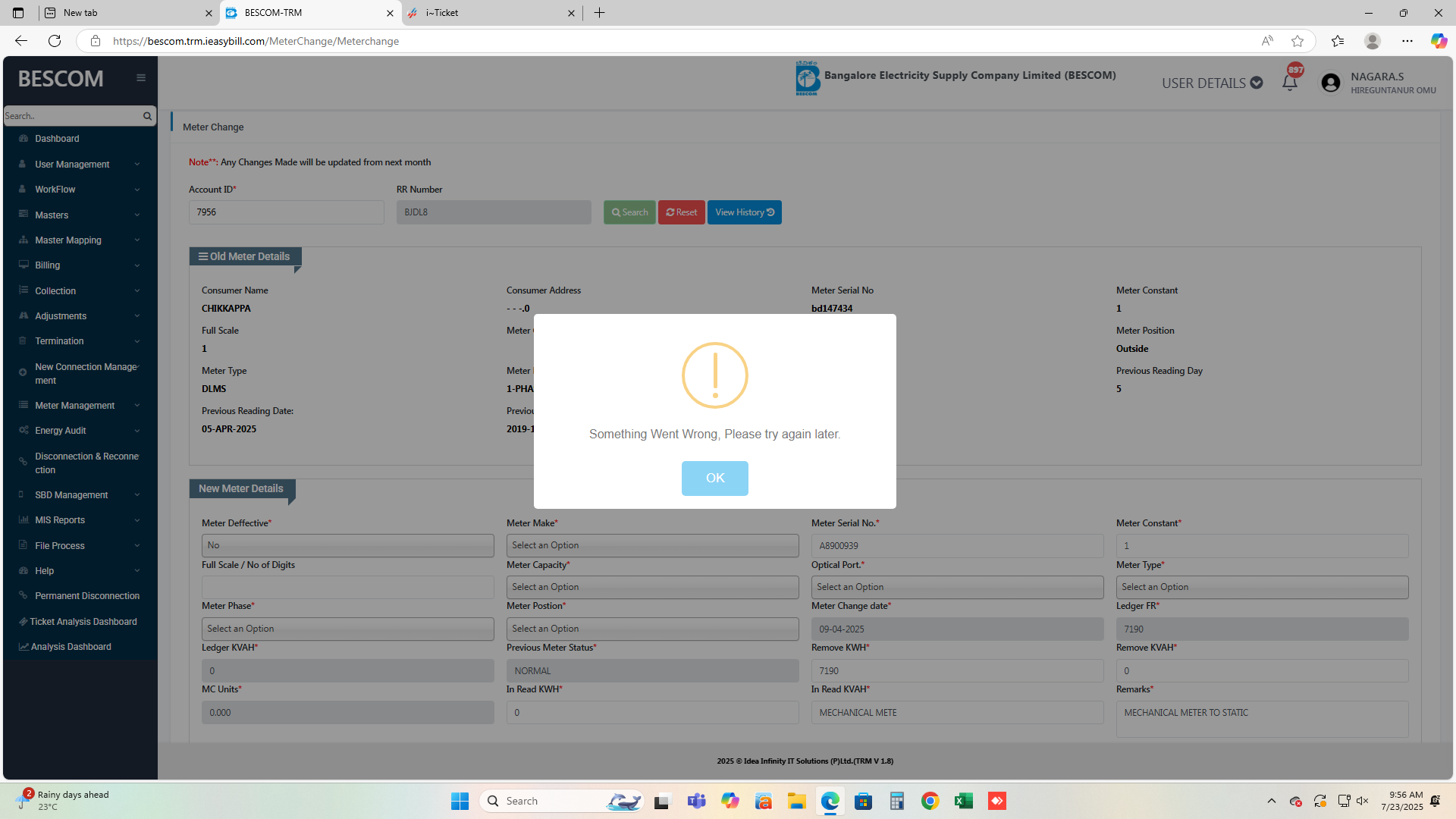Open the Copilot icon in browser toolbar
This screenshot has height=819, width=1456.
1439,41
